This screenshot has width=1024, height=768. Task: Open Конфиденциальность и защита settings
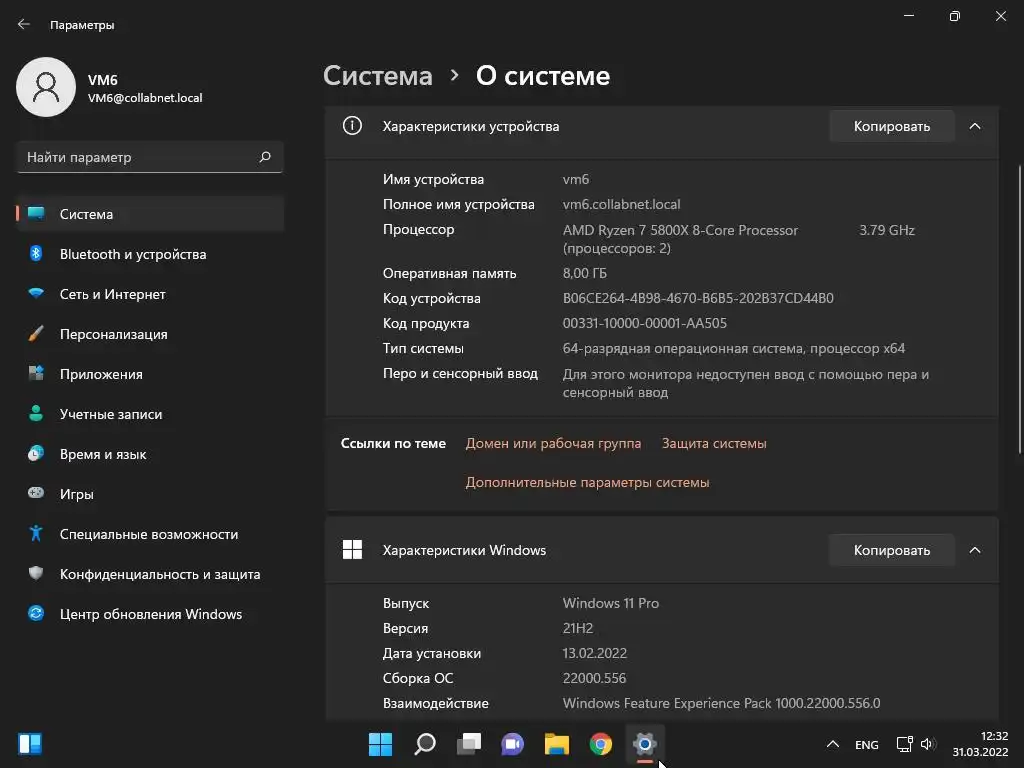150,573
